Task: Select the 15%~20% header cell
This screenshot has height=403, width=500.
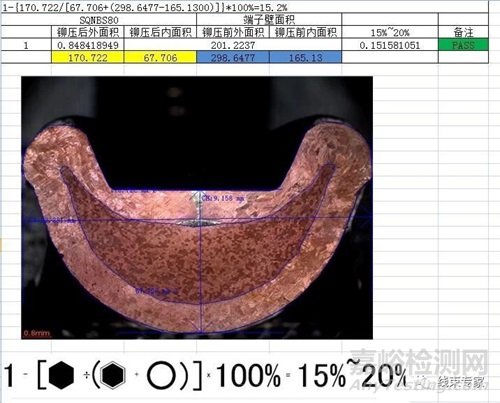Action: tap(390, 32)
